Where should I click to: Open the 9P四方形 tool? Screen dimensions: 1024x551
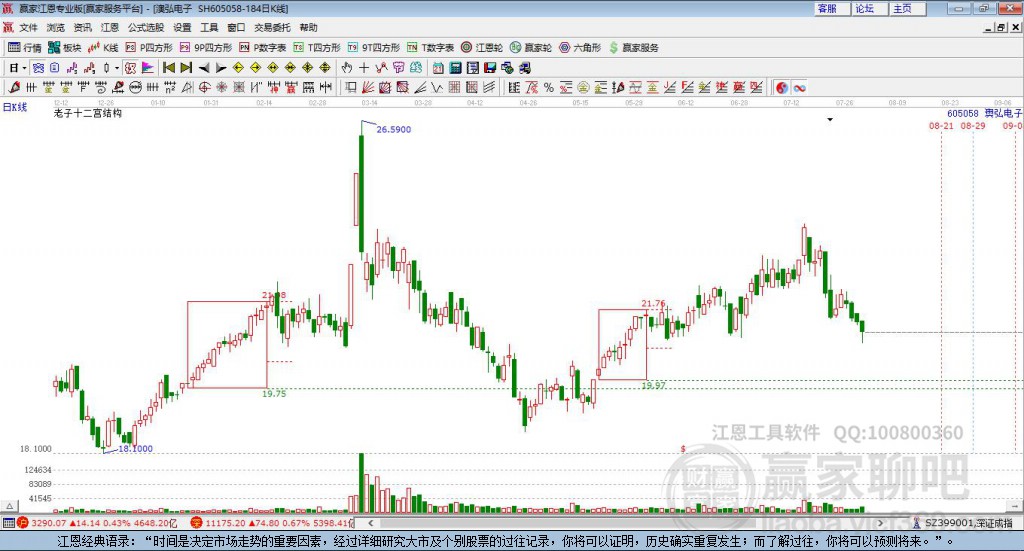click(206, 48)
